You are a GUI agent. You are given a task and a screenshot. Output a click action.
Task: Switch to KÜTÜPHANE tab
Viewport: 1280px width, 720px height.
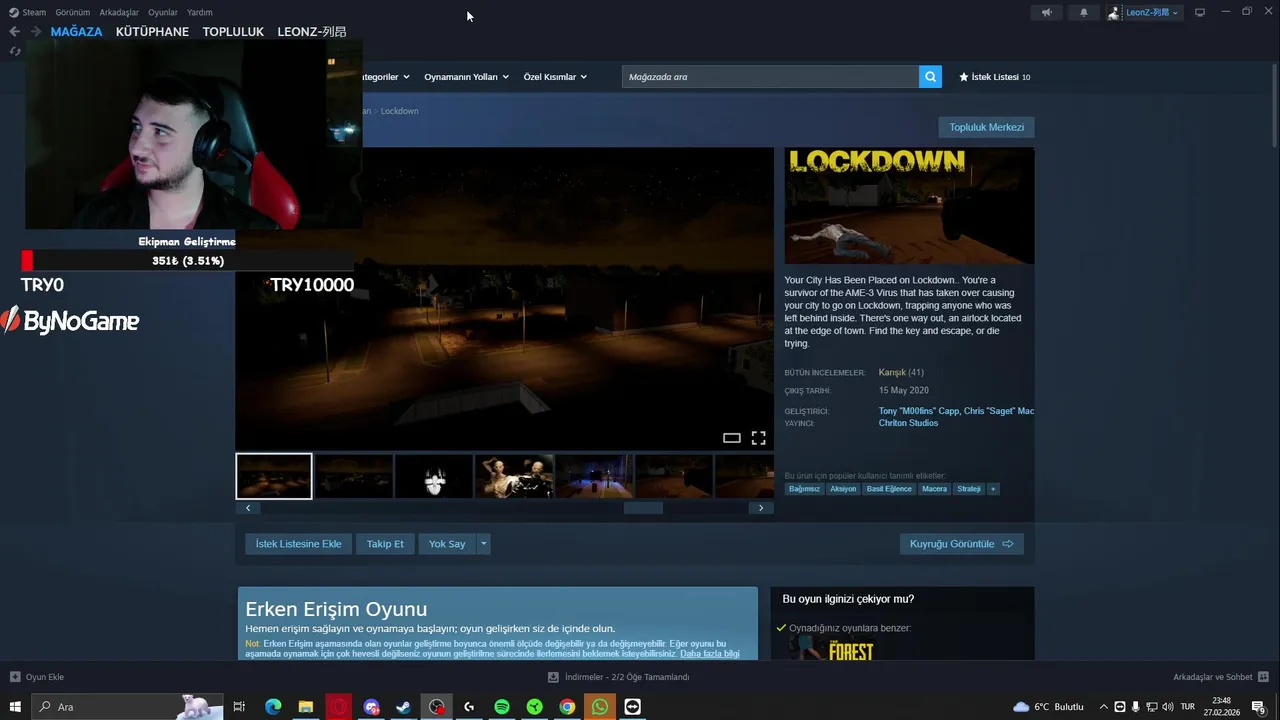(x=152, y=31)
